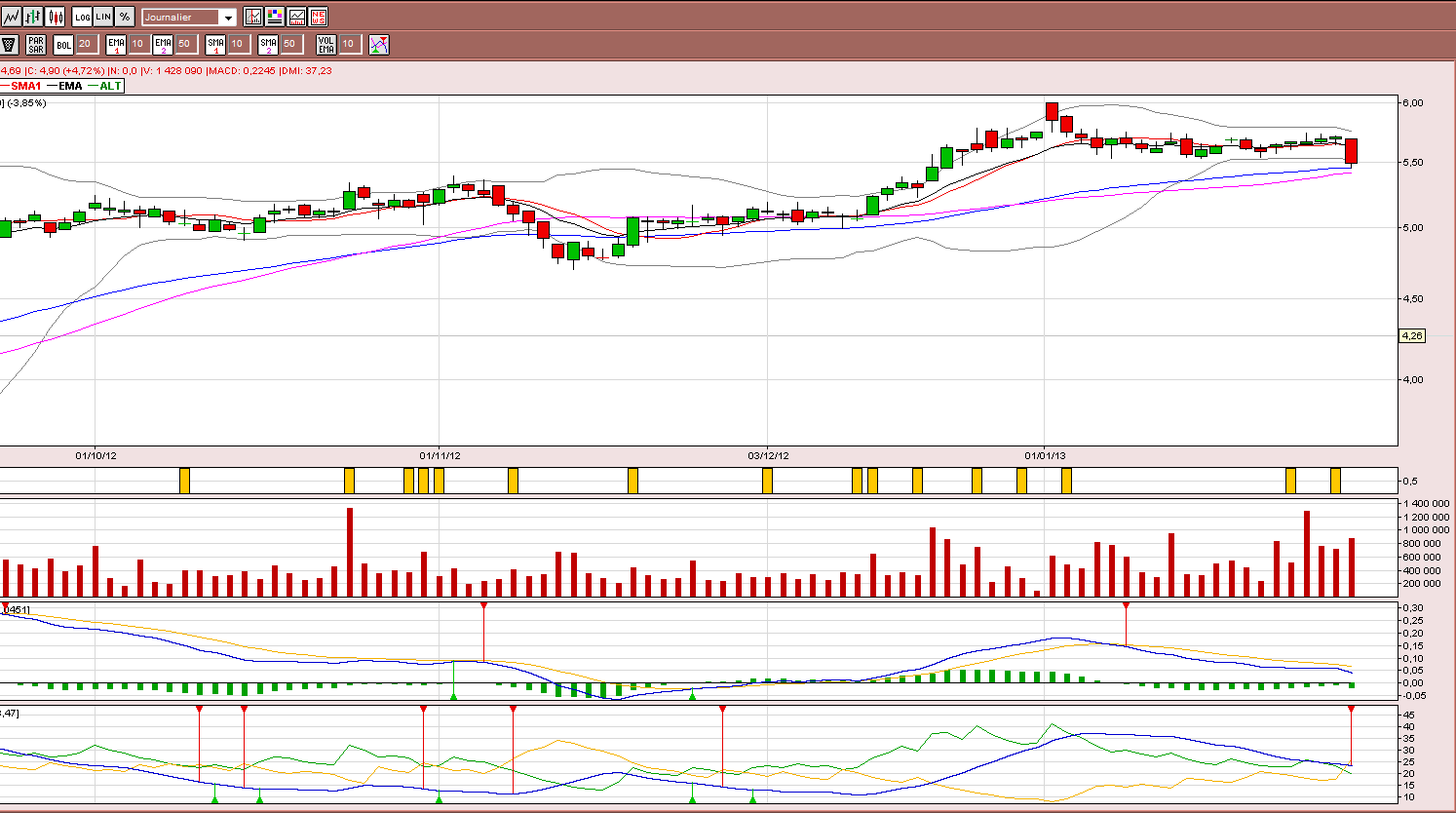Click the 1 400 000 volume axis label

[1426, 504]
